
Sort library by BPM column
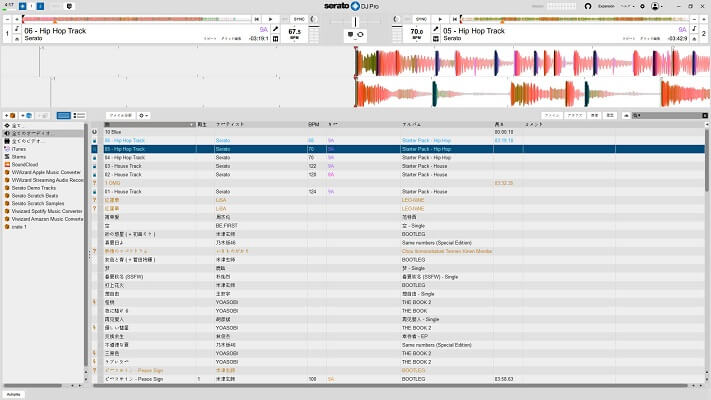[316, 124]
